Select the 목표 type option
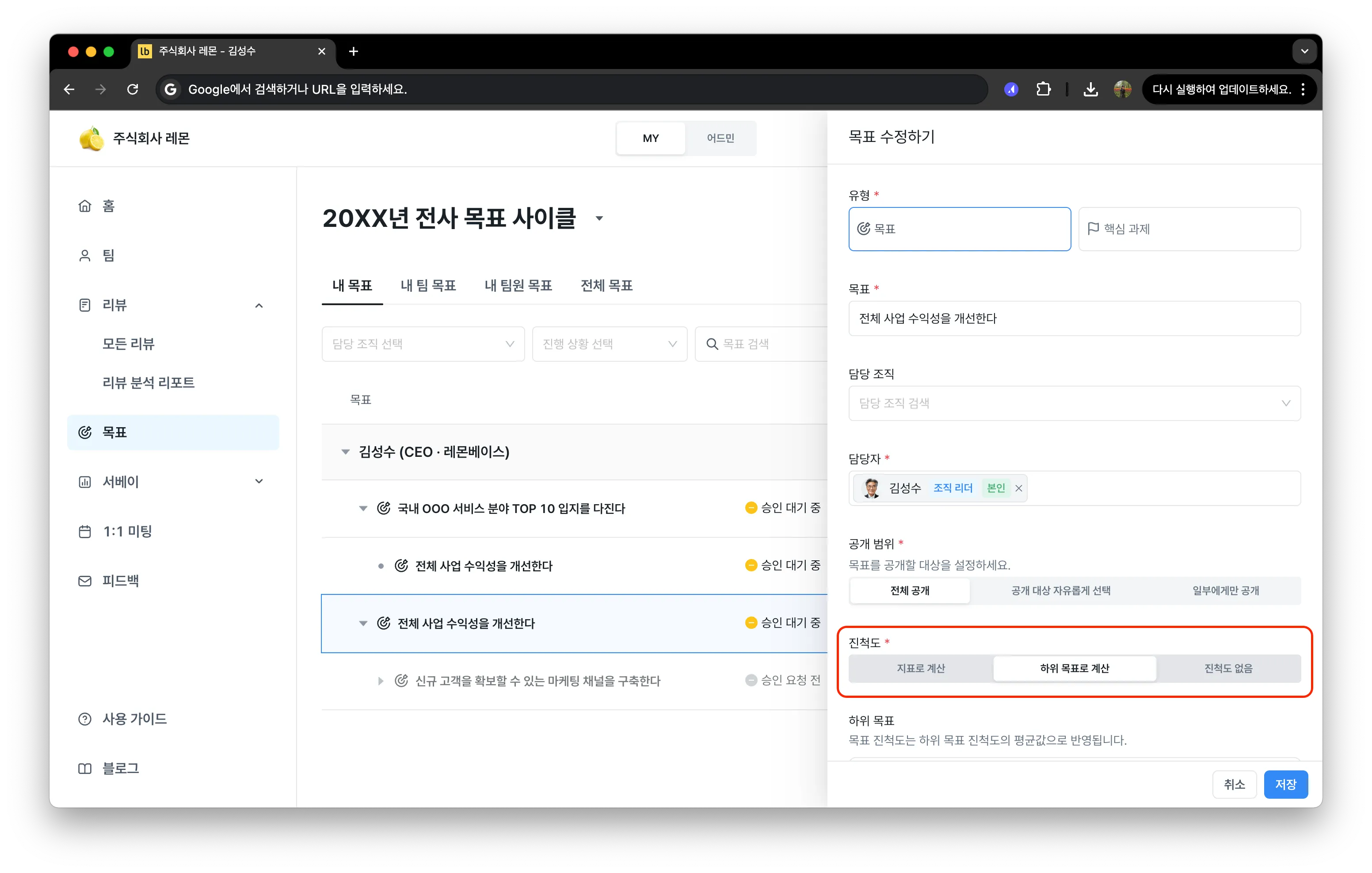This screenshot has width=1372, height=873. point(960,229)
